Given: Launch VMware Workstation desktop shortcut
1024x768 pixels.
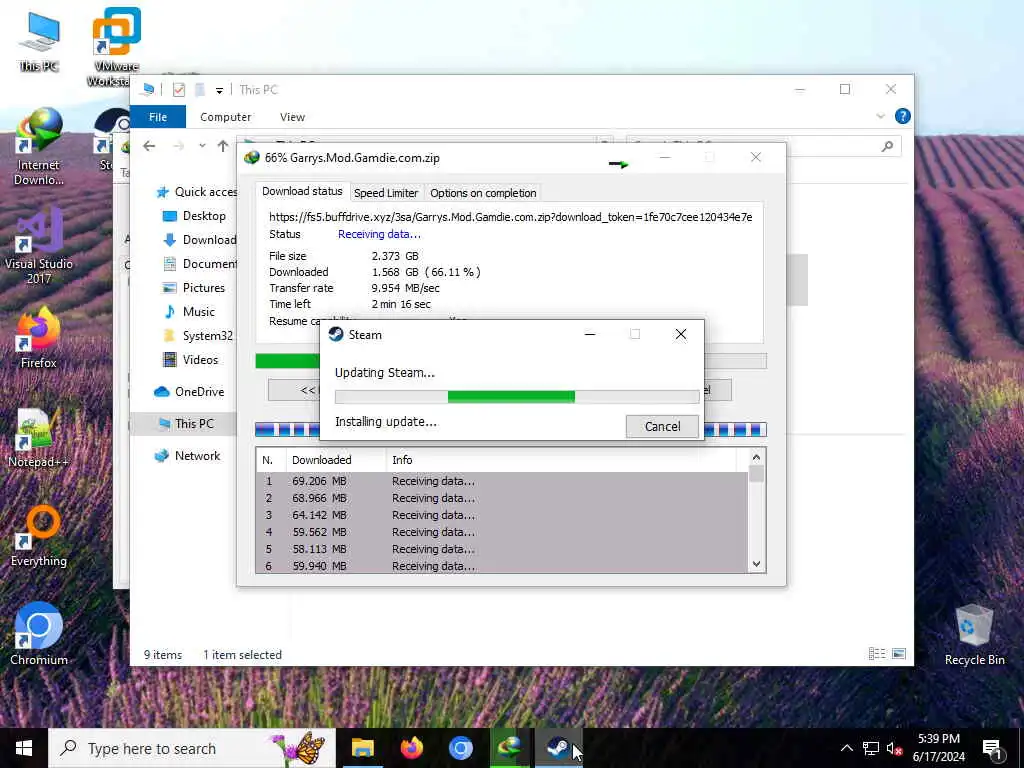Looking at the screenshot, I should click(116, 46).
